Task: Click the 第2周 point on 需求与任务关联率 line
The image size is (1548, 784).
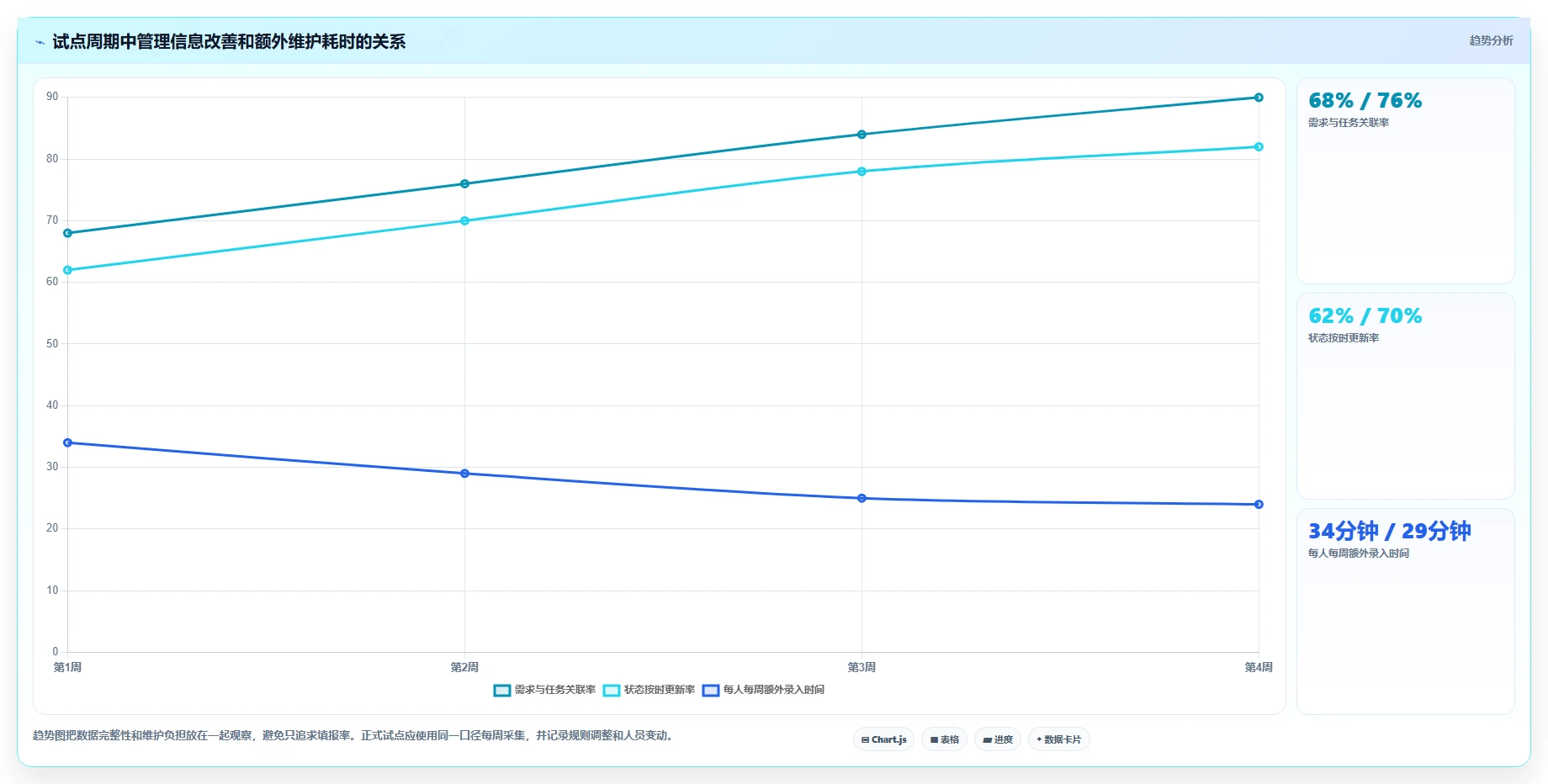Action: pyautogui.click(x=464, y=183)
